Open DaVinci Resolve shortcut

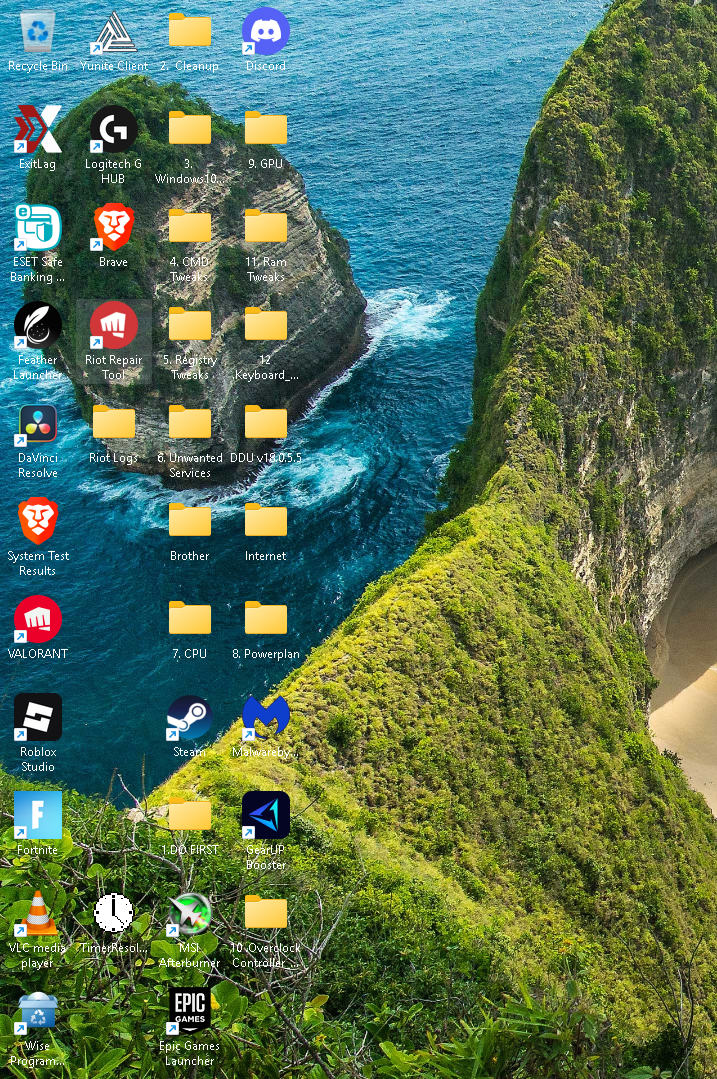click(38, 423)
